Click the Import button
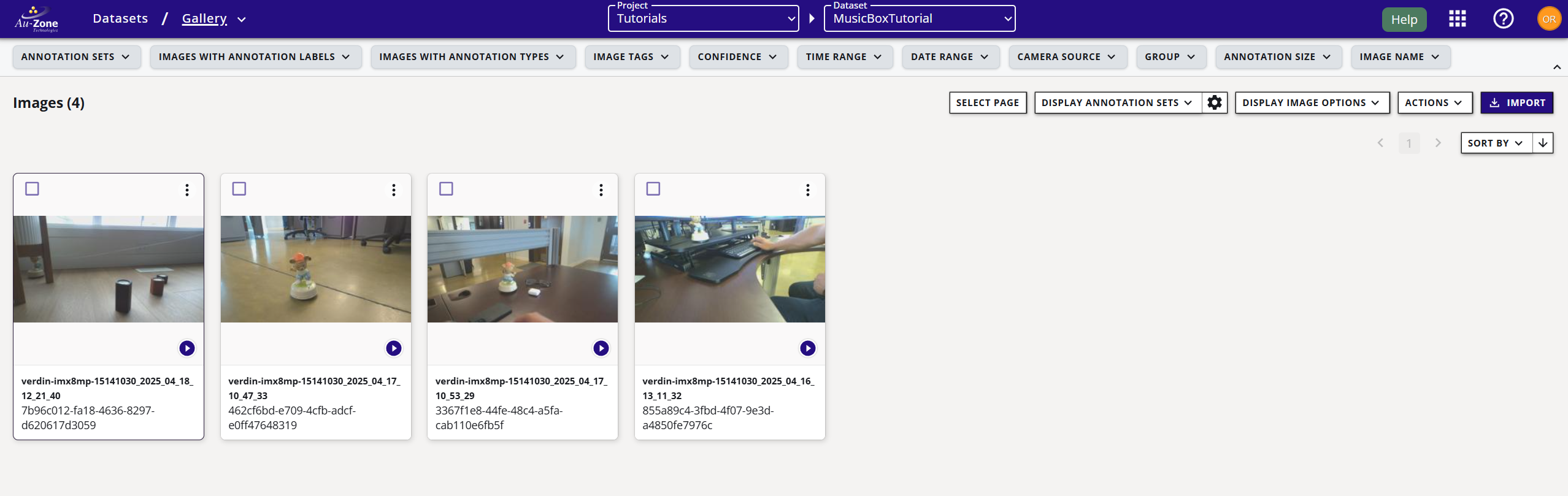 coord(1517,103)
